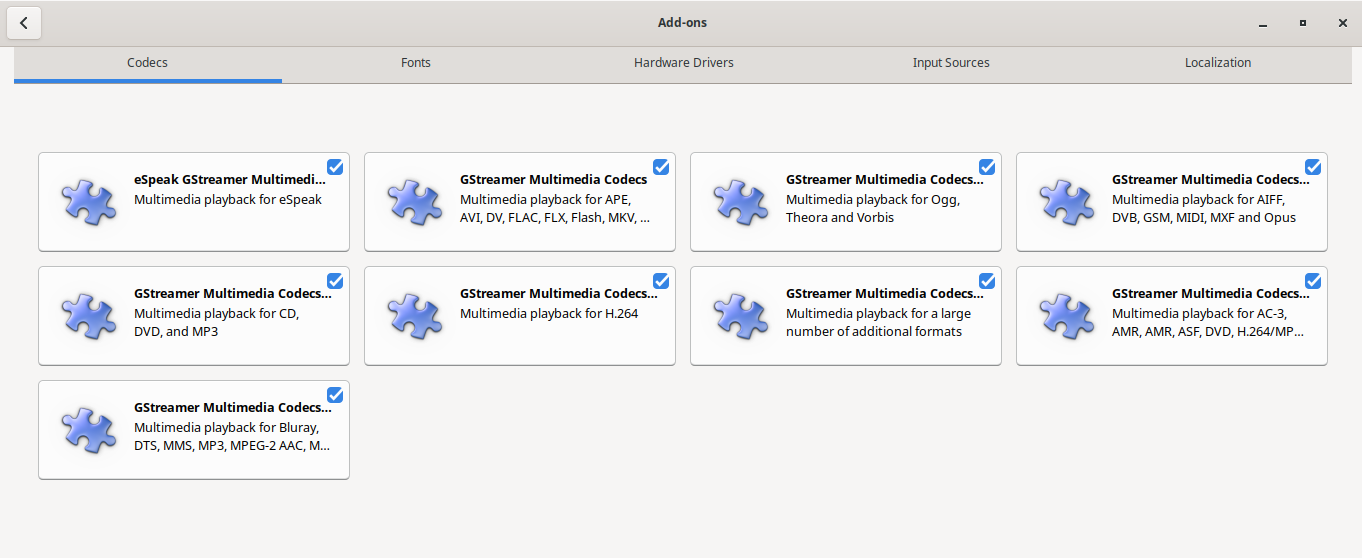Screen dimensions: 1362x558
Task: Go back with the left arrow button
Action: (x=24, y=23)
